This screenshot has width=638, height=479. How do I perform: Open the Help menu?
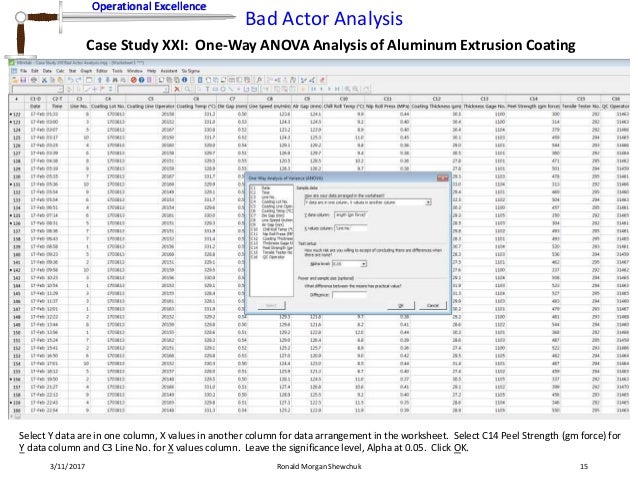pyautogui.click(x=151, y=71)
